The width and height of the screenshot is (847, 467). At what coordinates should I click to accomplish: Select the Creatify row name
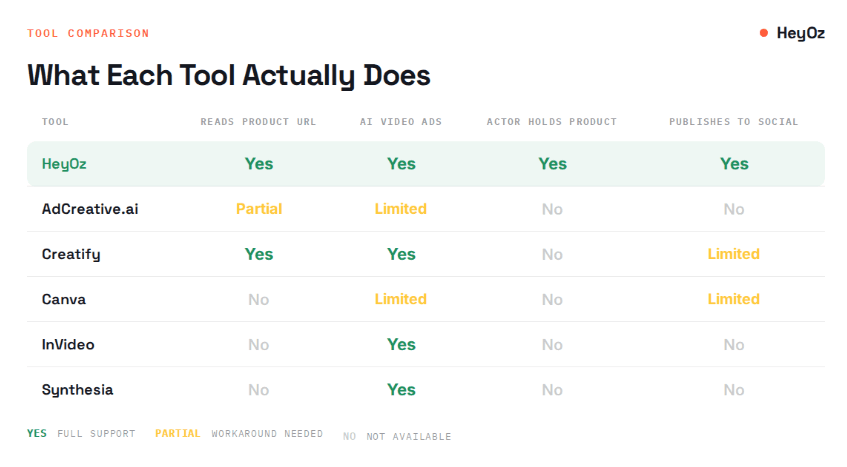pyautogui.click(x=71, y=254)
